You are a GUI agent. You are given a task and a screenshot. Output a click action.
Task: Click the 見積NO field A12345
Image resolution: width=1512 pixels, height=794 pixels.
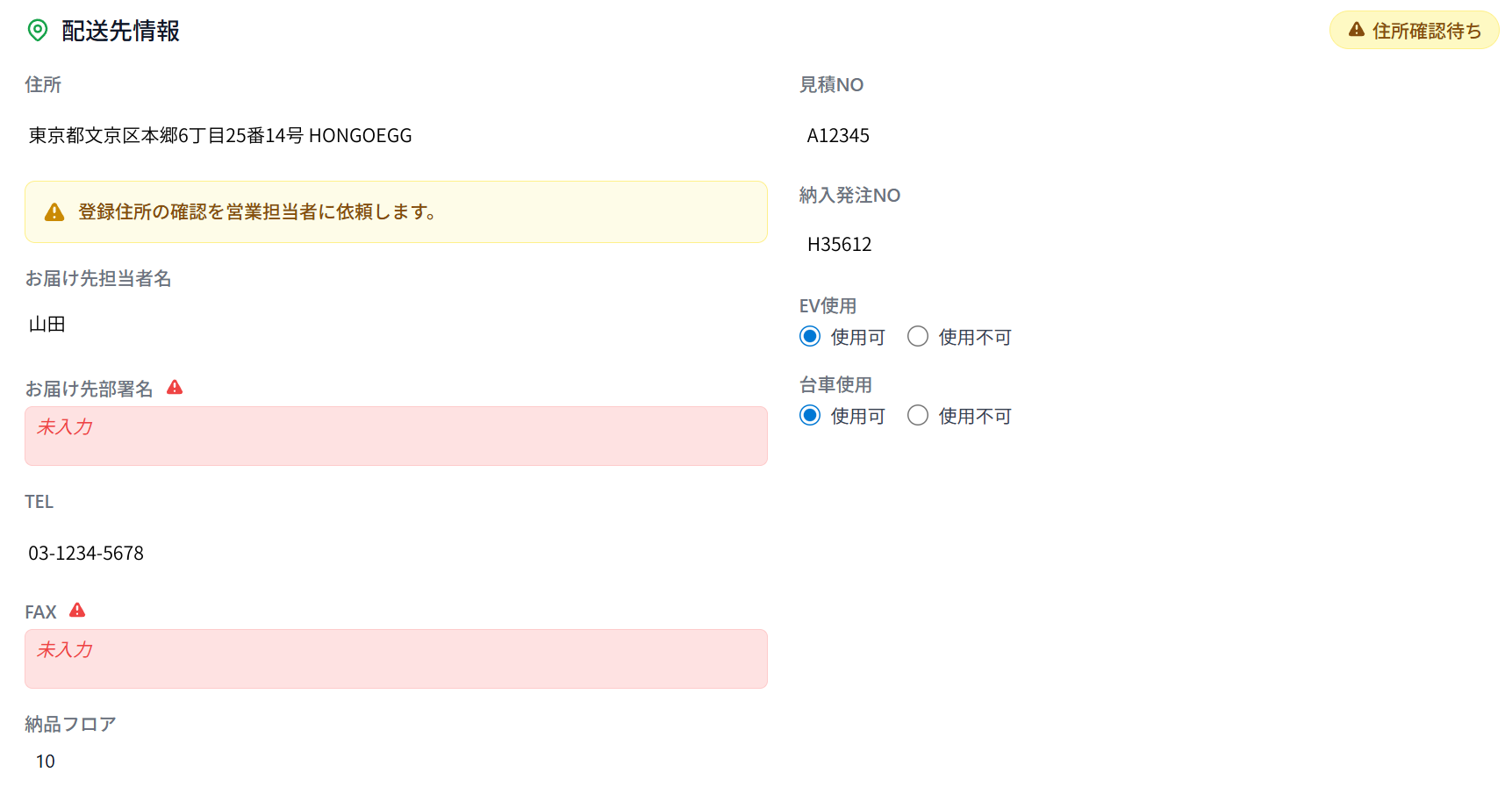[838, 136]
